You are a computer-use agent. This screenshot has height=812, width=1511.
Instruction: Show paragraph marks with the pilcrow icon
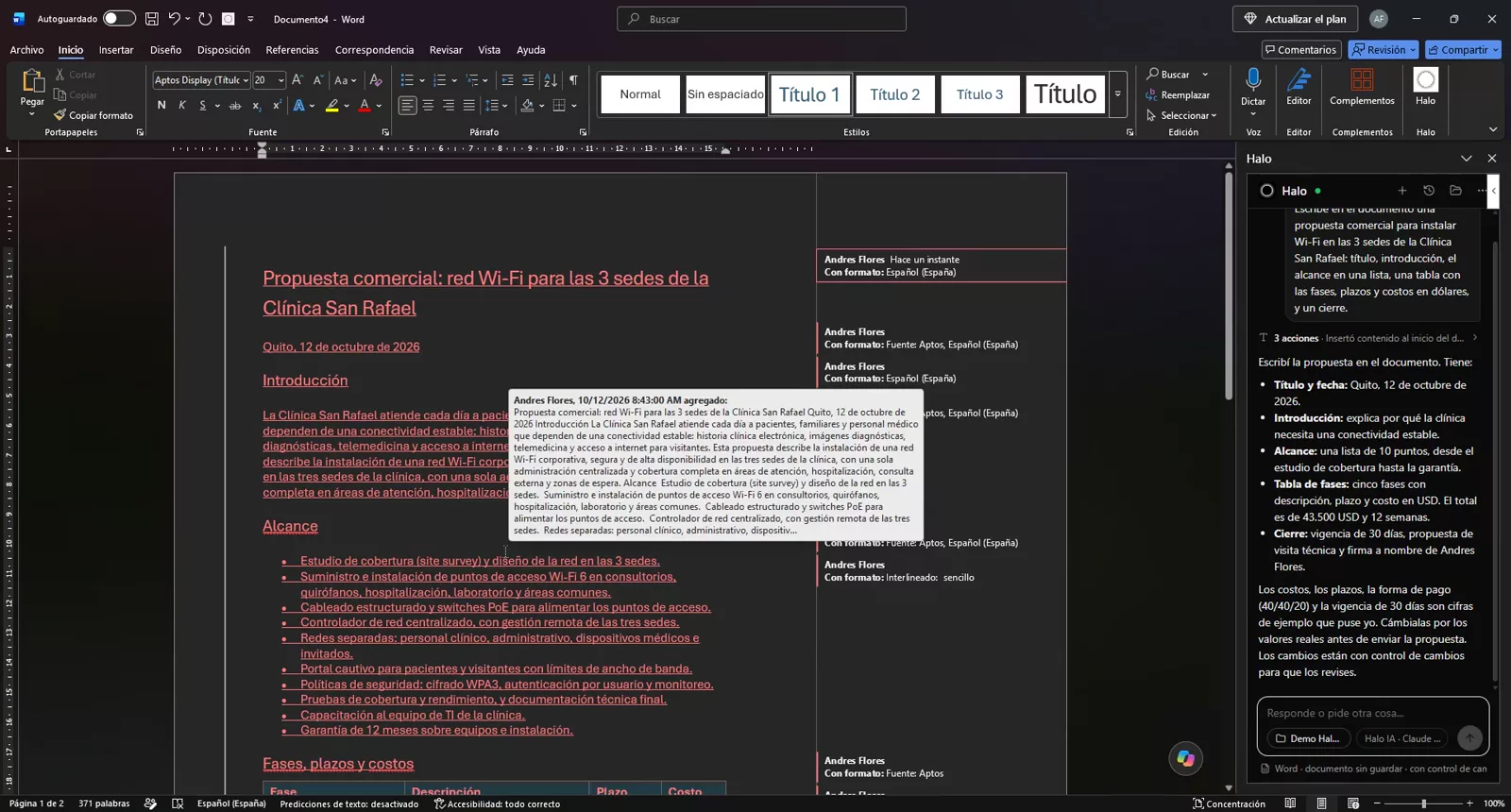(x=573, y=80)
